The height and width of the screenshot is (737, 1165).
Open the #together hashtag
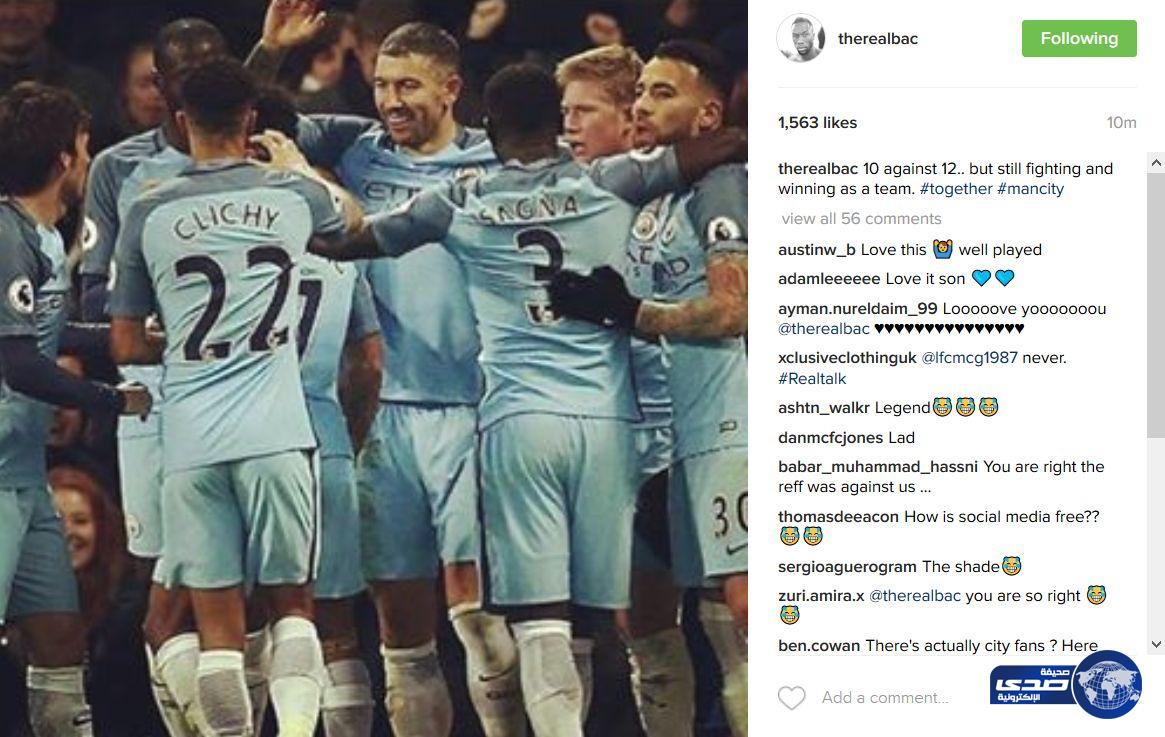[955, 189]
